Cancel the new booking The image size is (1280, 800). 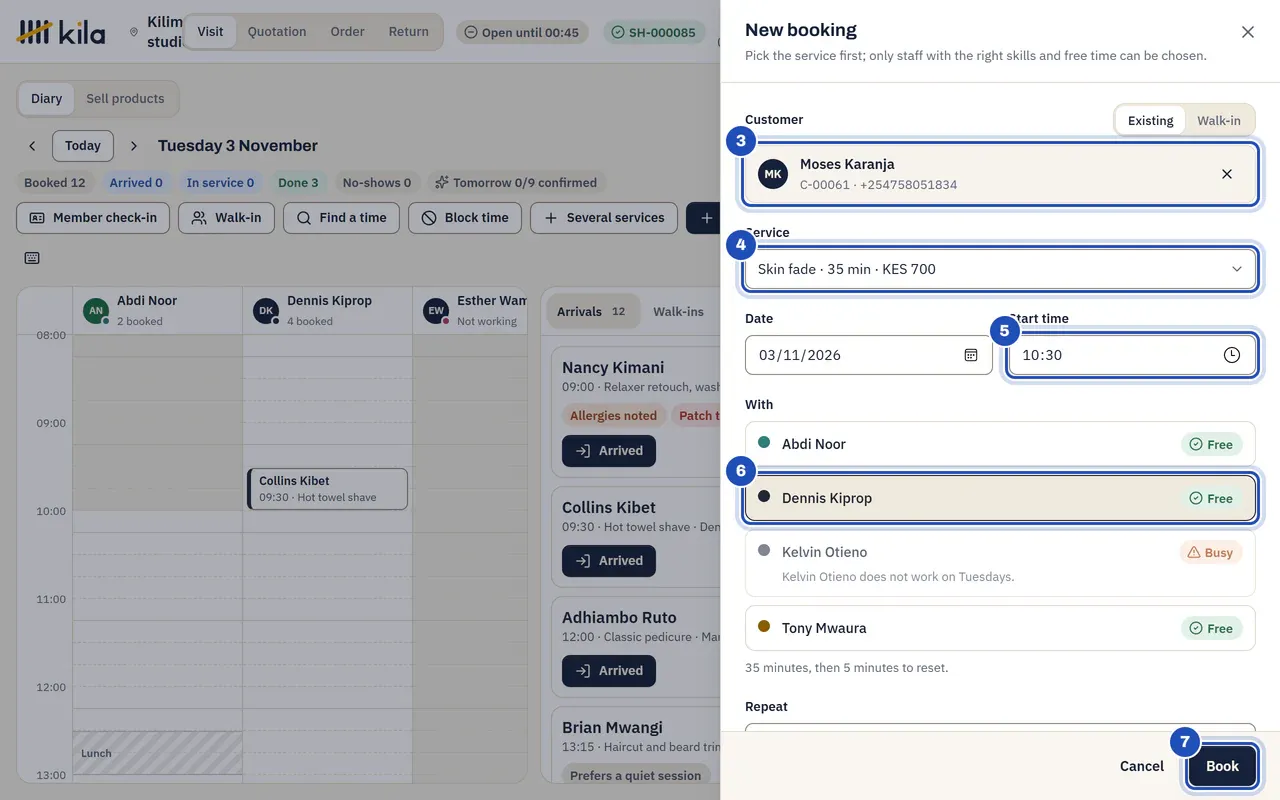1141,766
